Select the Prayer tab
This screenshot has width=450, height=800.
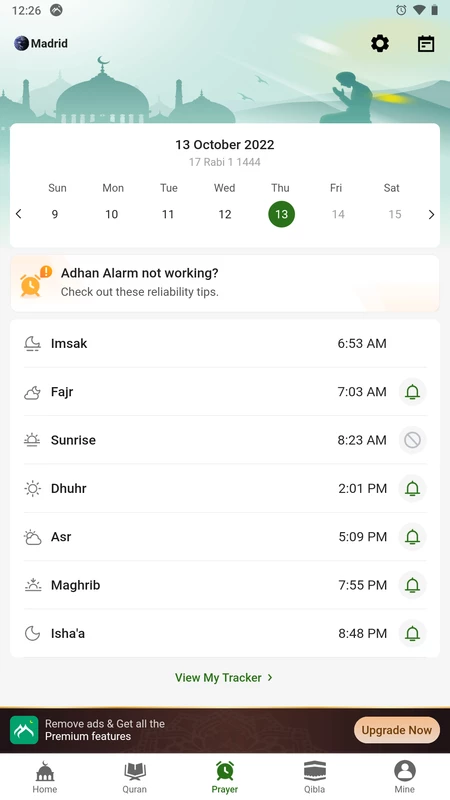(224, 777)
